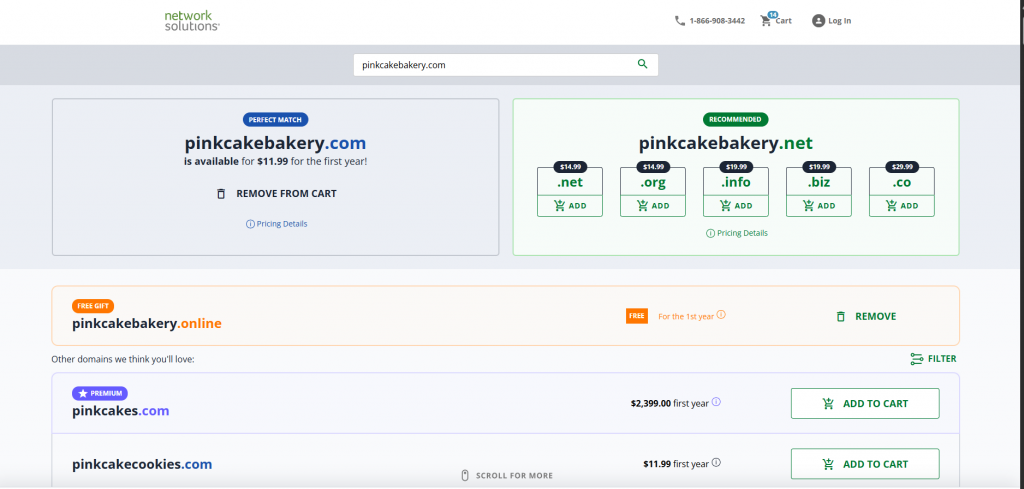The height and width of the screenshot is (489, 1024).
Task: Click the info icon for .com Pricing Details
Action: click(249, 224)
